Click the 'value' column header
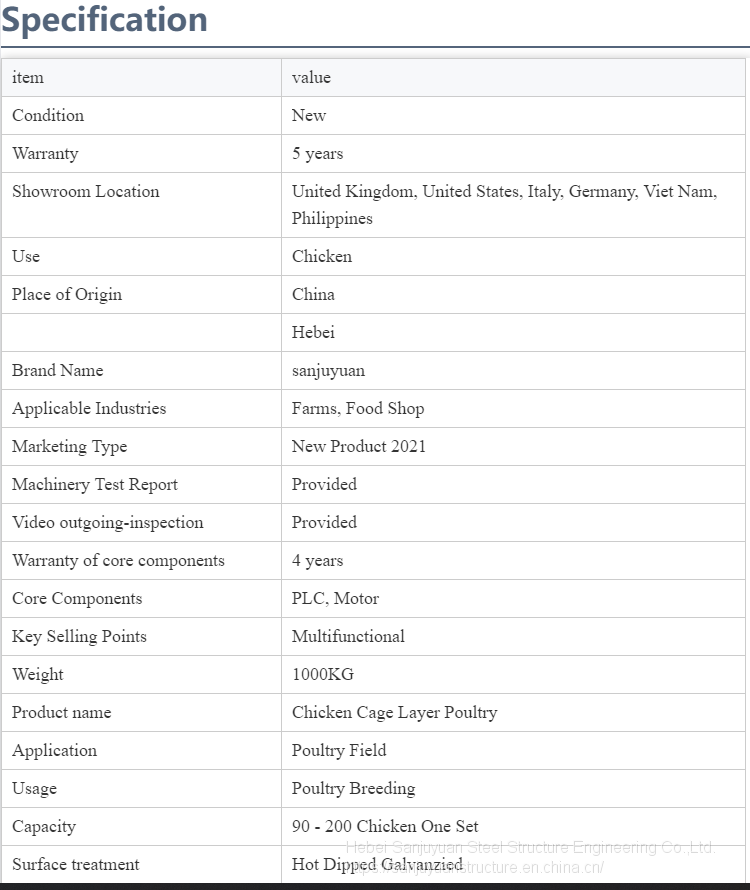Image resolution: width=750 pixels, height=890 pixels. coord(311,78)
